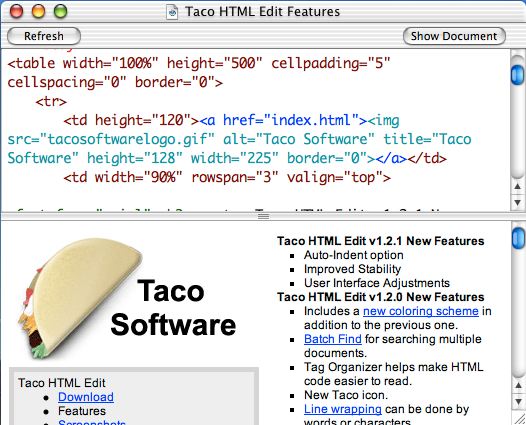
Task: Click the Taco Software logo image
Action: click(x=127, y=299)
